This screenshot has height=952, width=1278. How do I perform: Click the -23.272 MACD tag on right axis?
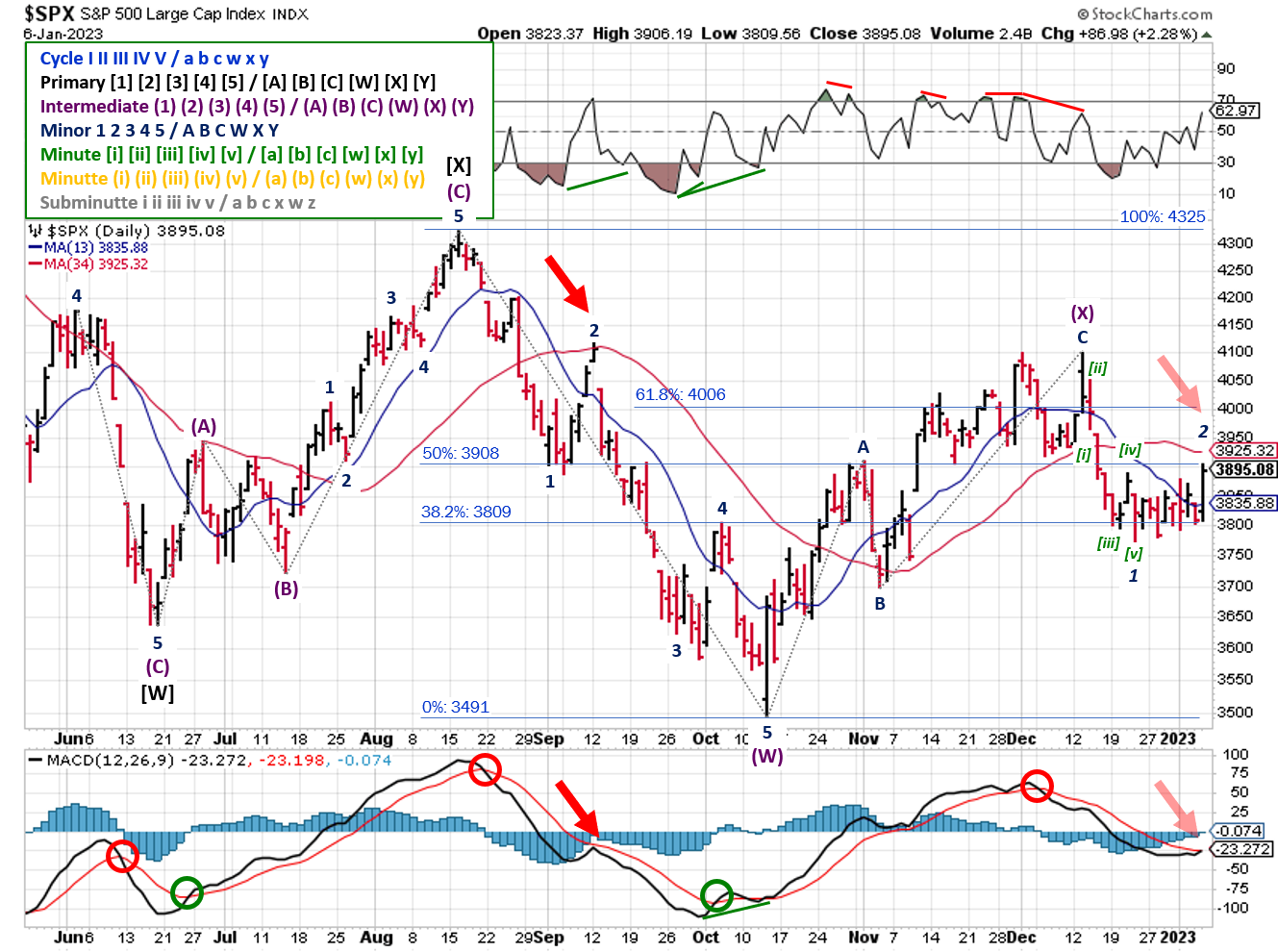(1242, 849)
